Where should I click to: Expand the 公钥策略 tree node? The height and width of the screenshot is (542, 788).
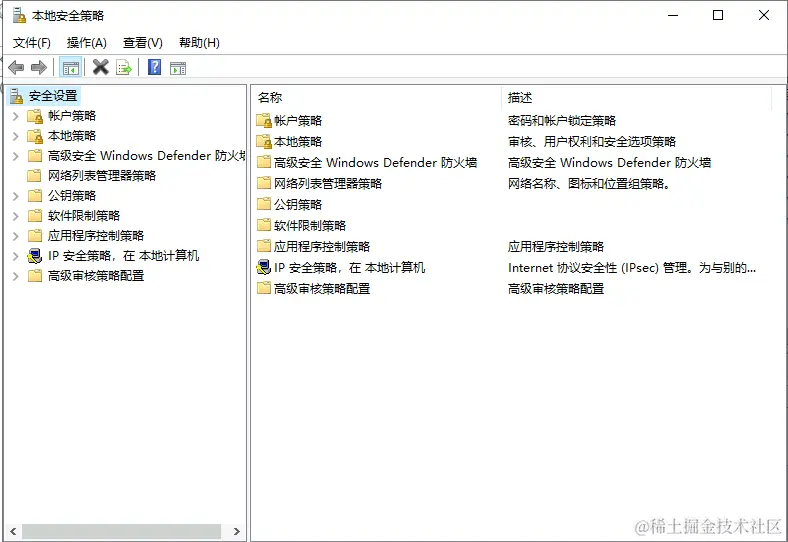(16, 196)
